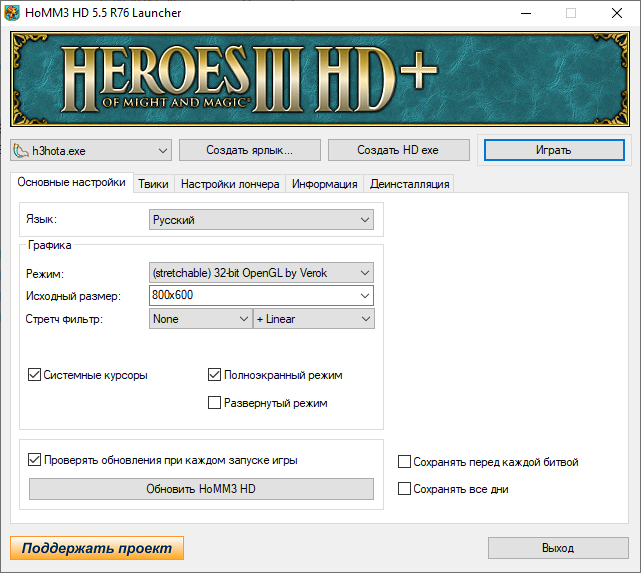Click the Поддержать проект button
The width and height of the screenshot is (641, 573).
click(97, 548)
